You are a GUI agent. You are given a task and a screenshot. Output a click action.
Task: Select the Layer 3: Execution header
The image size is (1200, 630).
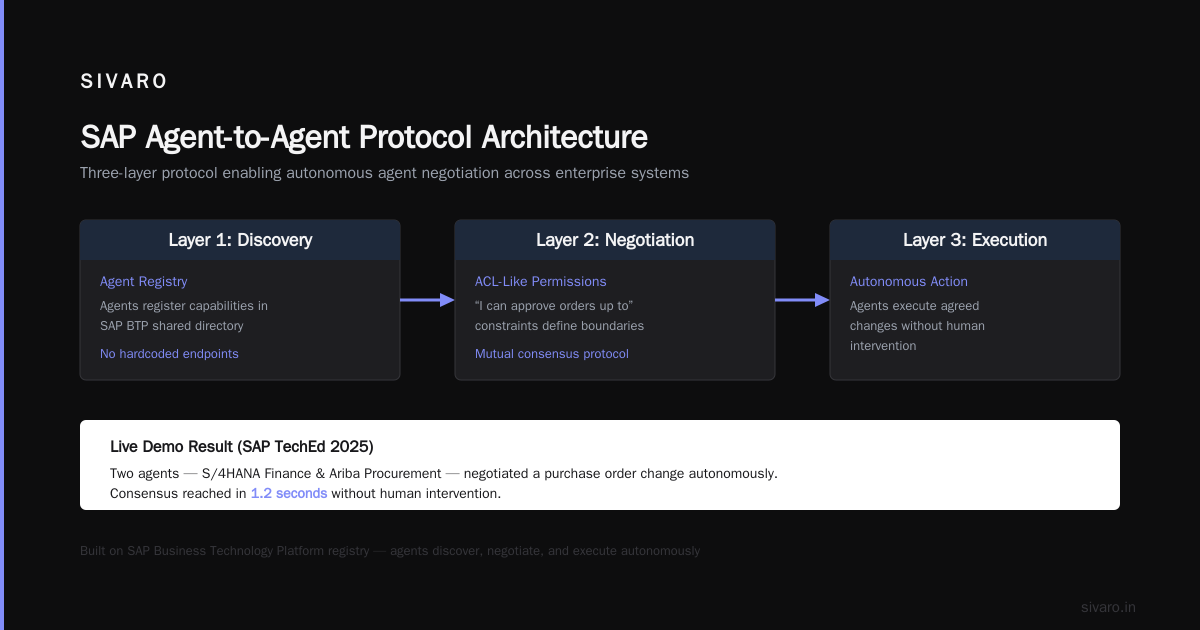point(975,240)
